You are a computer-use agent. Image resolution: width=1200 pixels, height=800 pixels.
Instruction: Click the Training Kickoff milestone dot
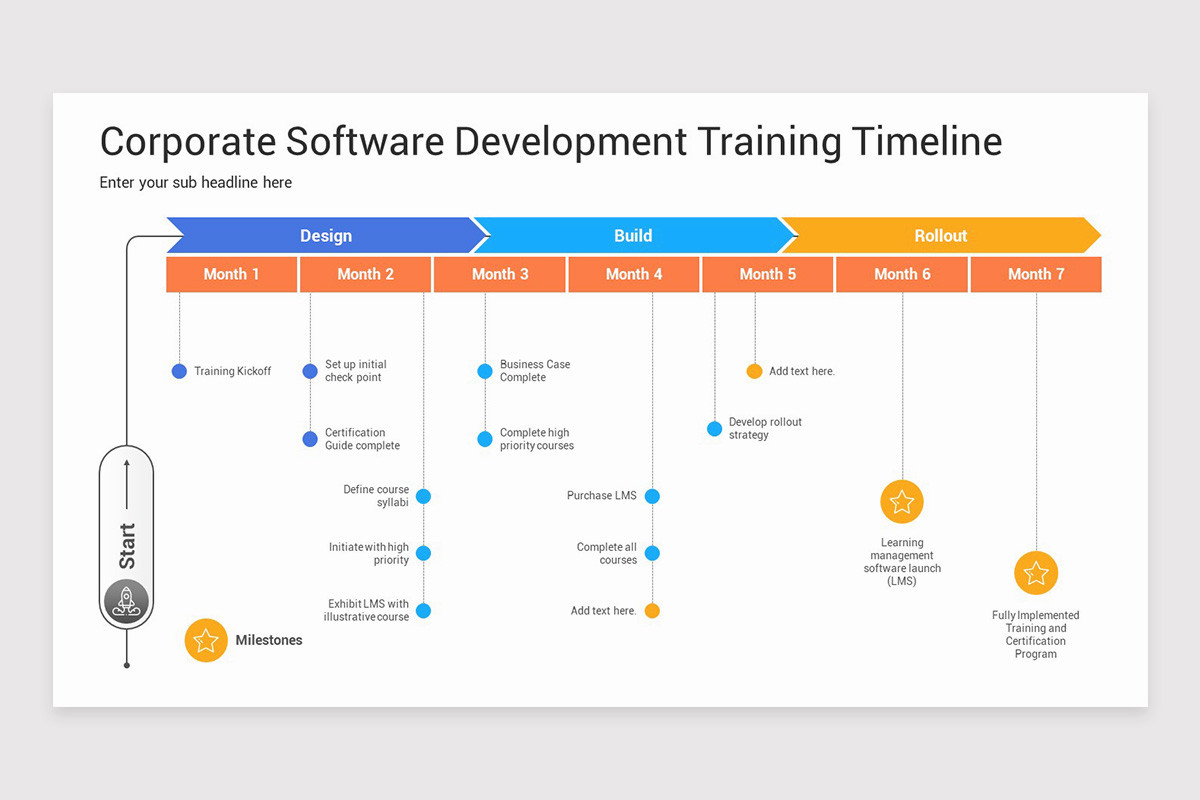coord(178,371)
